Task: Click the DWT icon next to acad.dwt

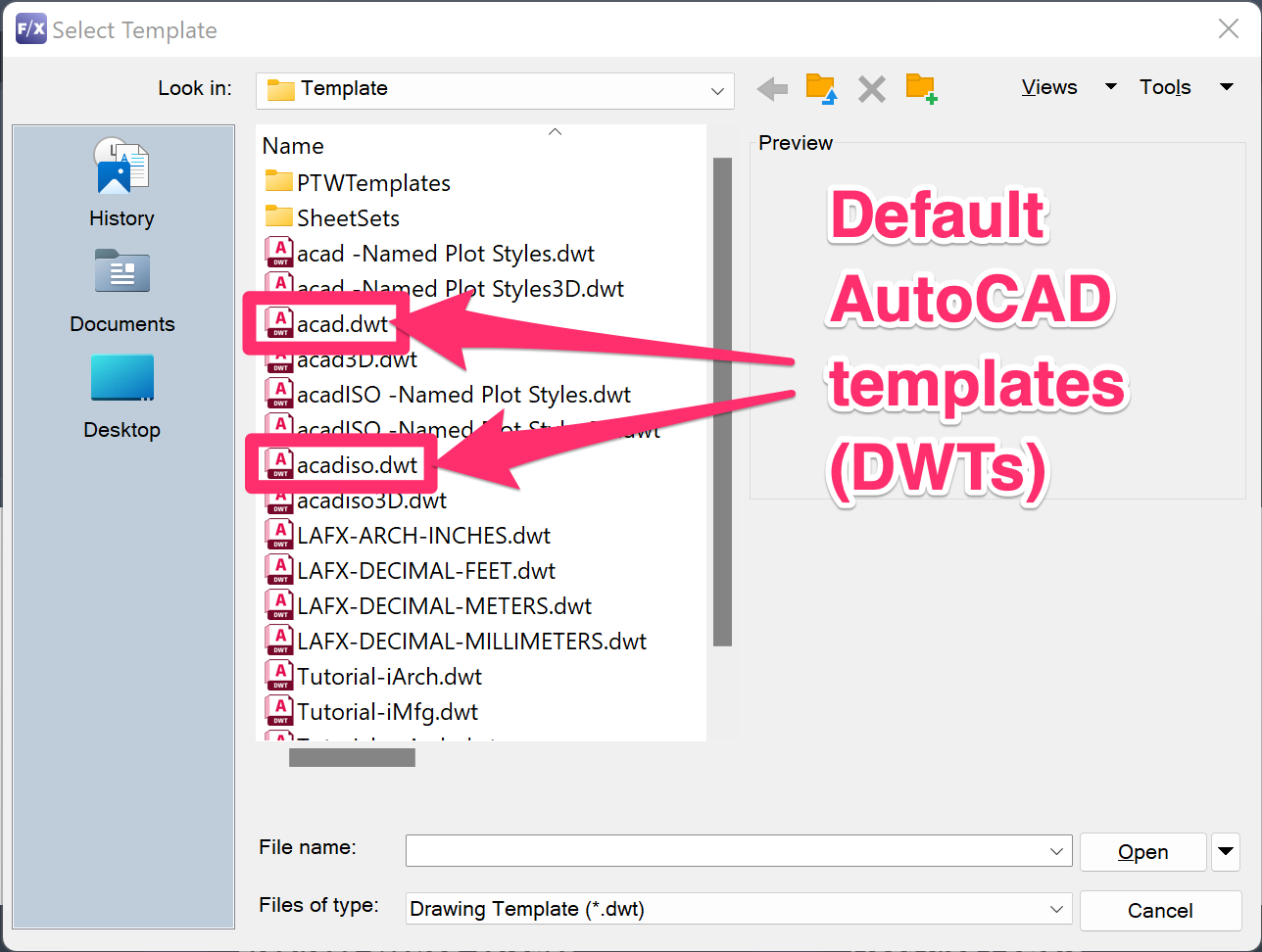Action: coord(280,323)
